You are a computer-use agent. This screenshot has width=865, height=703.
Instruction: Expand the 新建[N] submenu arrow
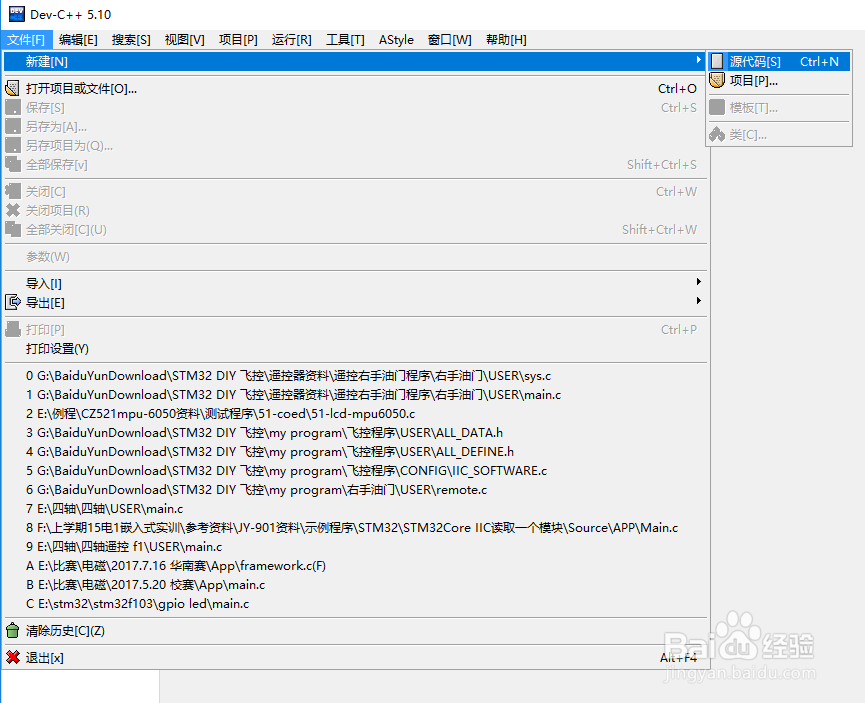pos(698,60)
